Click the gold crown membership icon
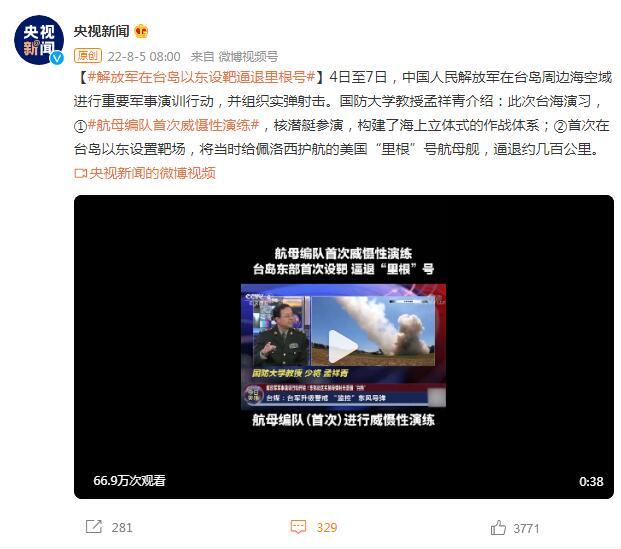 point(141,31)
